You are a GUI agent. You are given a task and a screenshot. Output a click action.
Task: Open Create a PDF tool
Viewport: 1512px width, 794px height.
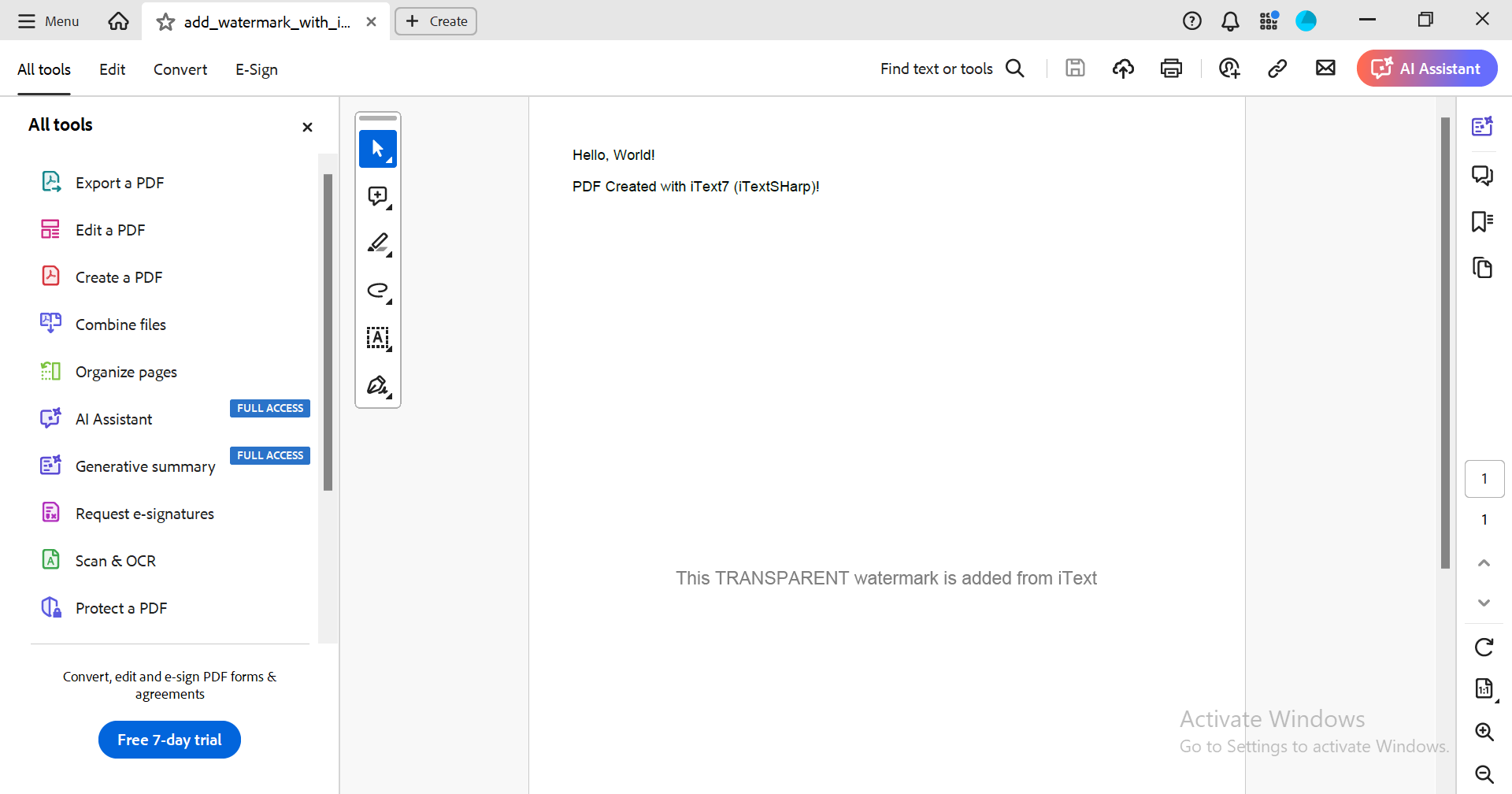(x=102, y=276)
